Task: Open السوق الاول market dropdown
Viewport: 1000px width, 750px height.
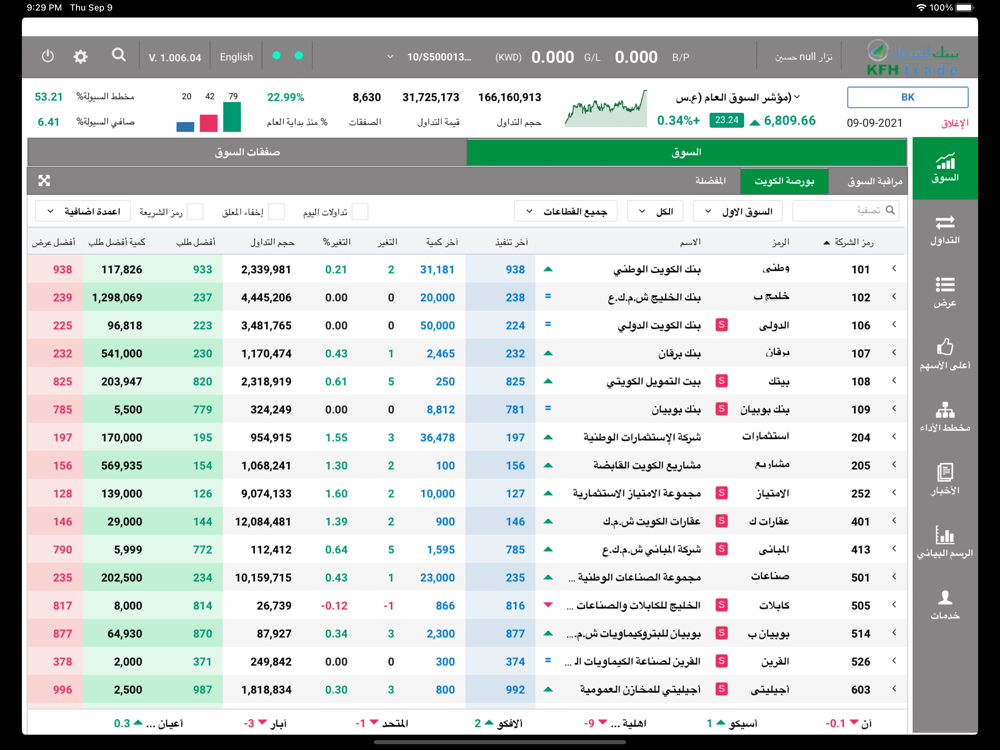Action: pos(739,211)
